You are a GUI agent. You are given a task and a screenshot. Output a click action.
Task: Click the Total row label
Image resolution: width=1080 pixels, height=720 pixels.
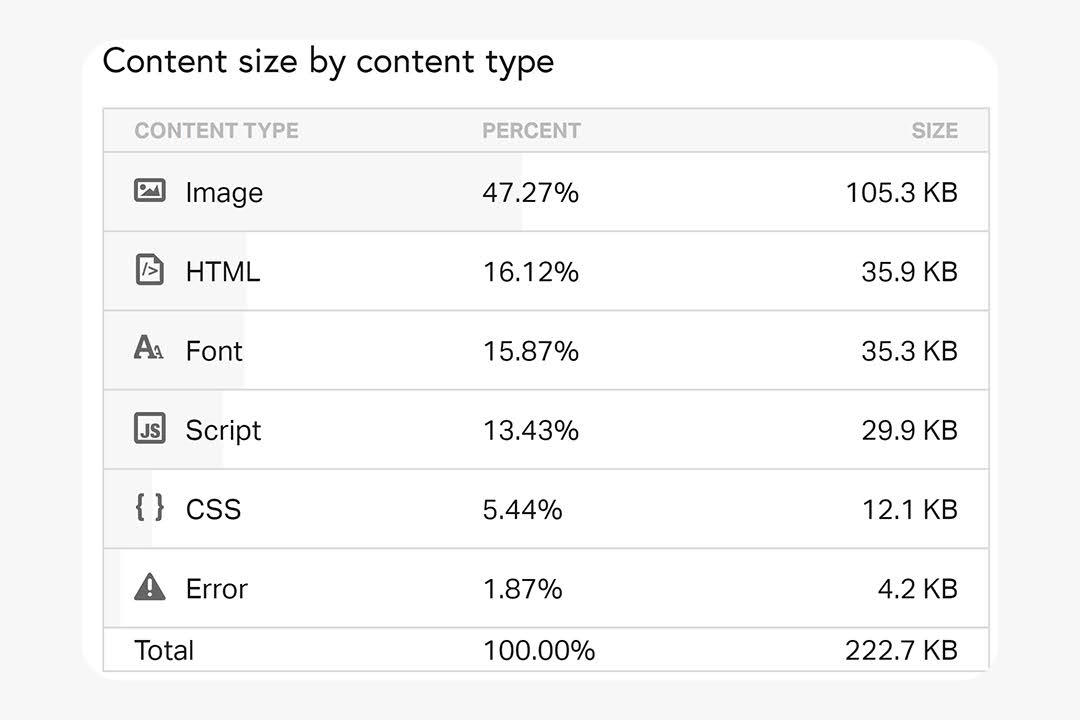click(164, 650)
